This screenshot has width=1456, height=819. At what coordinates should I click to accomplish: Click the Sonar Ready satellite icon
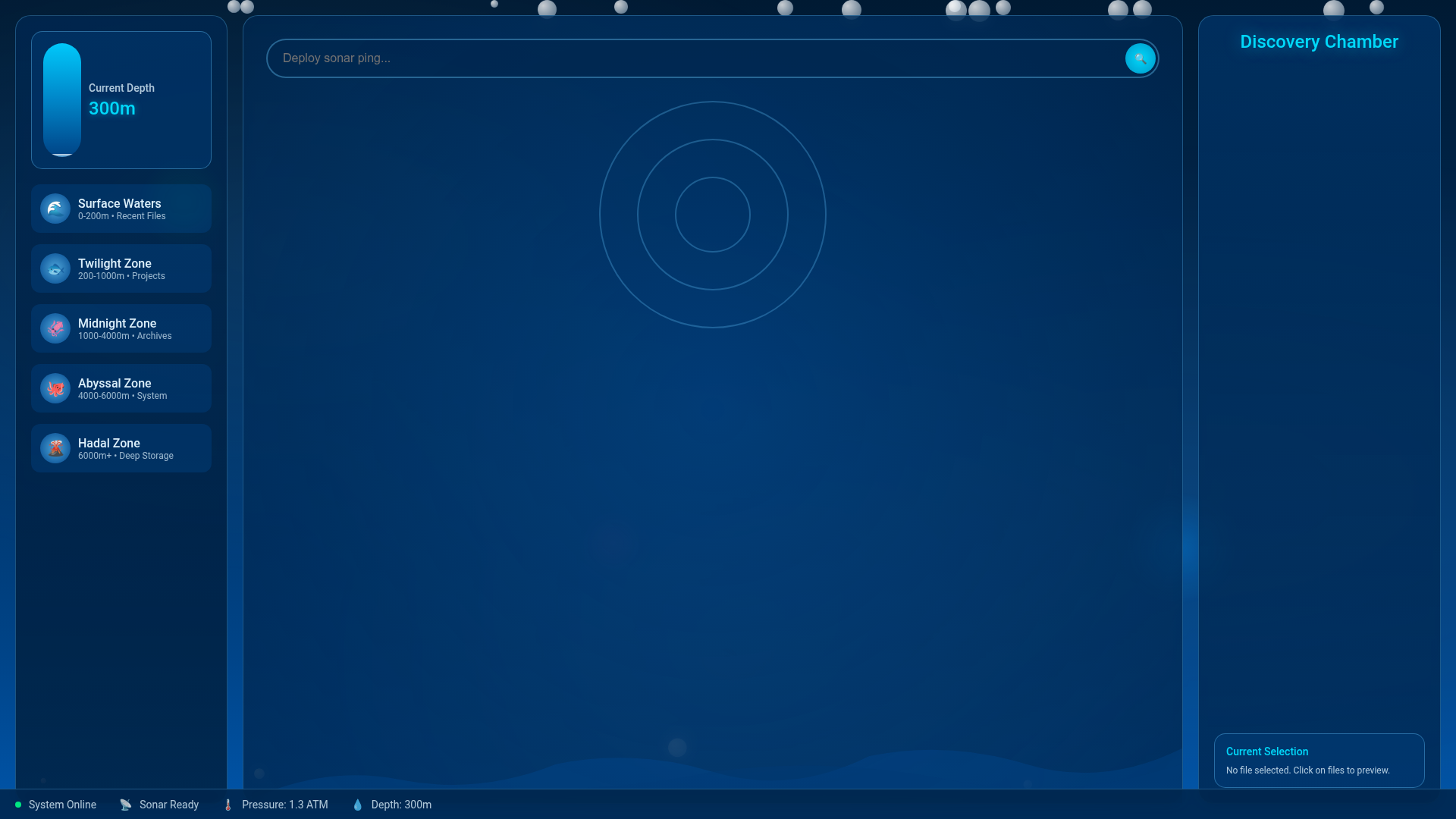(126, 805)
